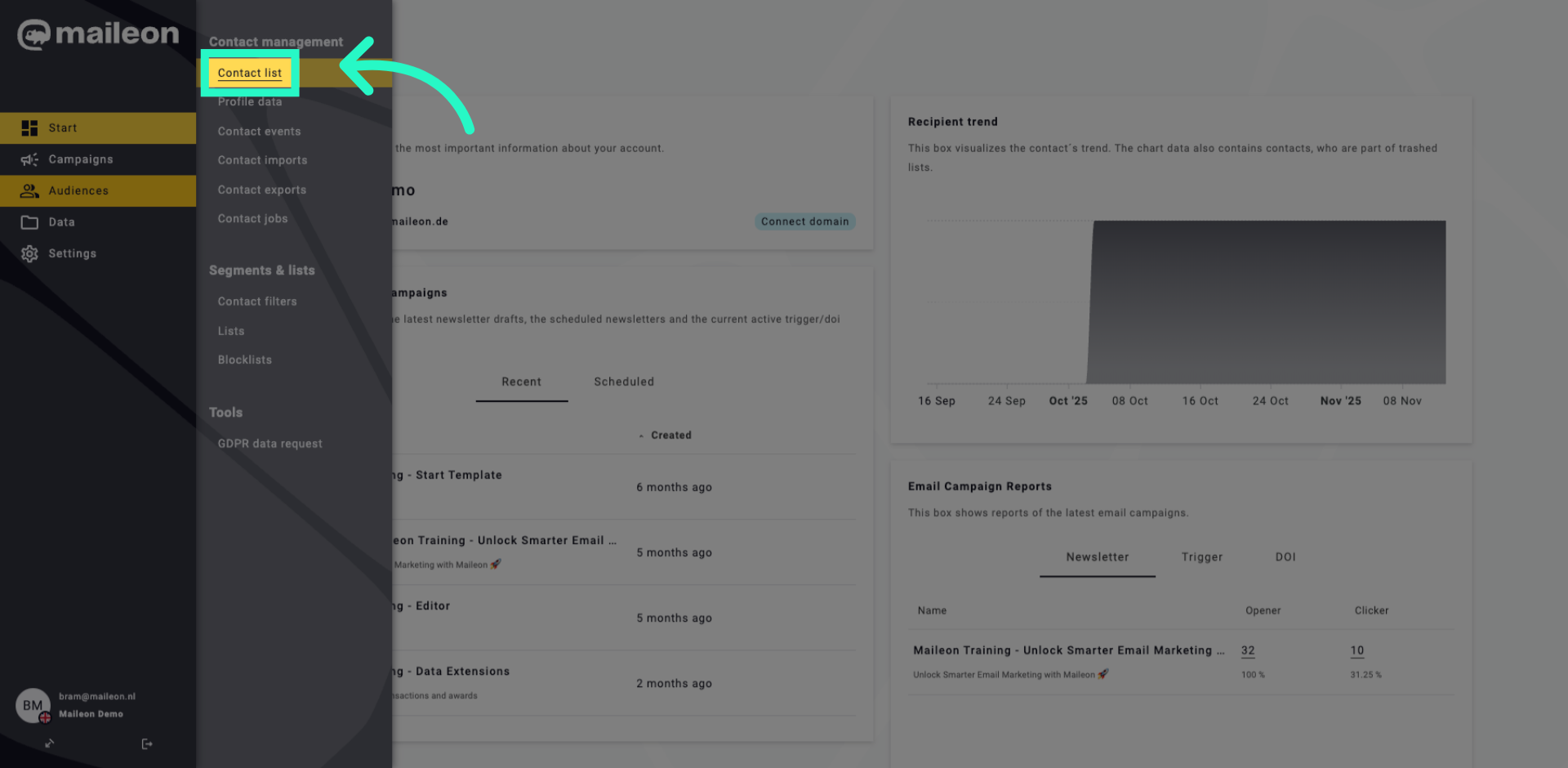Open GDPR data request under Tools
Screen dimensions: 1568x768
[x=269, y=443]
